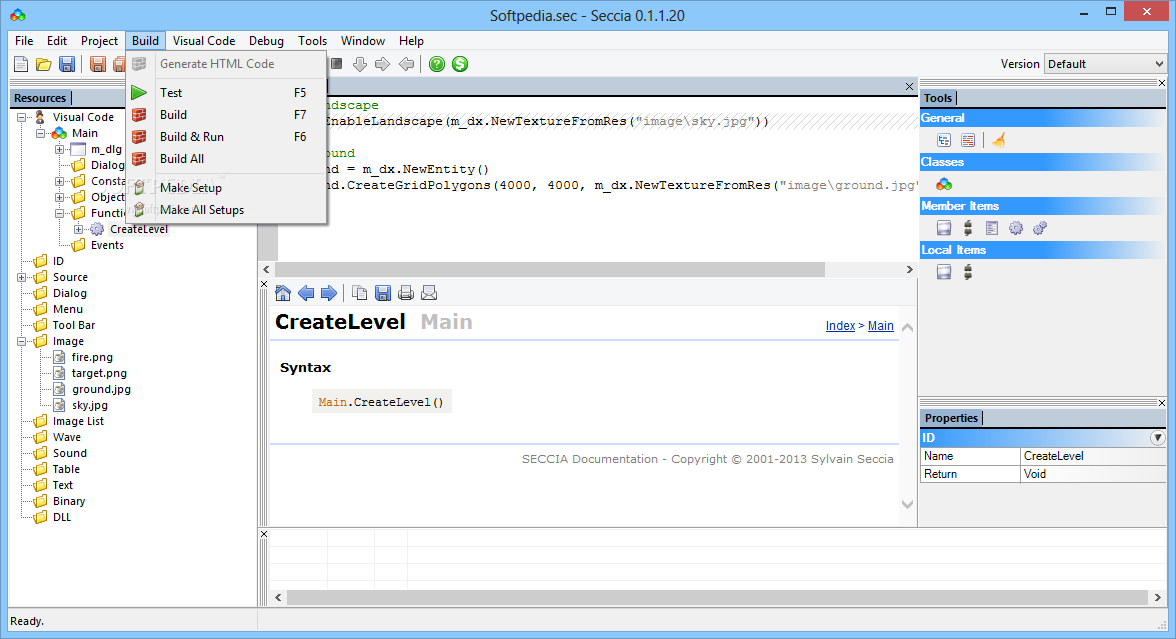Click single gear icon under Member Items

[1016, 228]
